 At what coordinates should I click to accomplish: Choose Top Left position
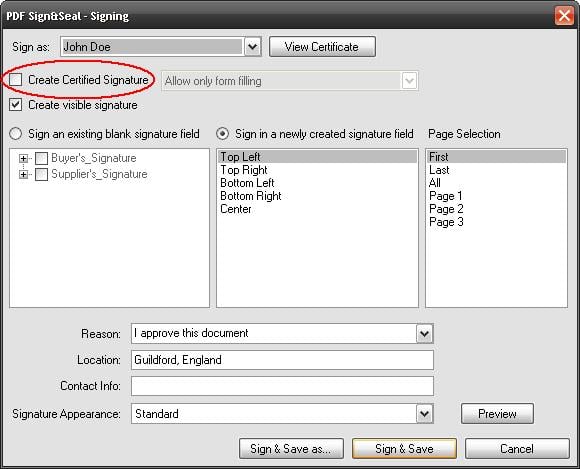pyautogui.click(x=317, y=157)
